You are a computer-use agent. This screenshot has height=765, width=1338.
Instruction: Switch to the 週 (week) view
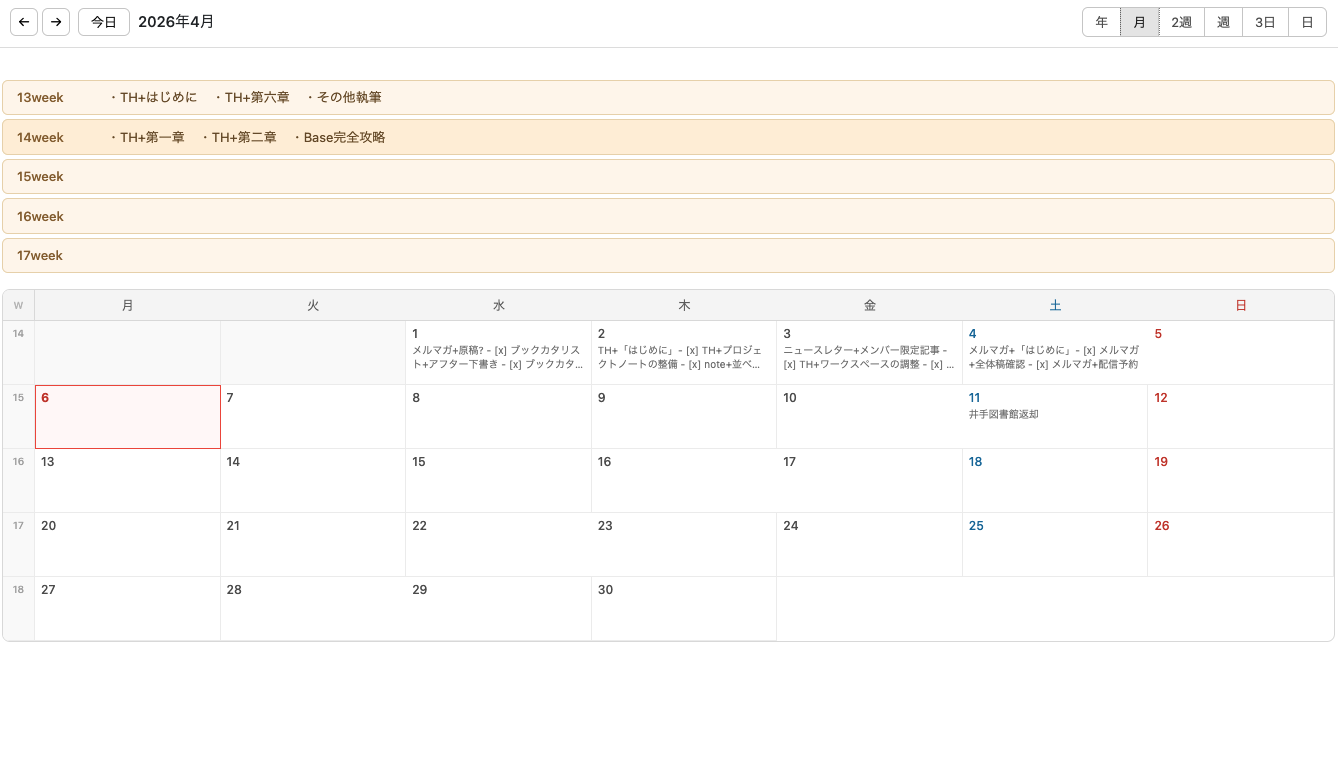[x=1223, y=21]
